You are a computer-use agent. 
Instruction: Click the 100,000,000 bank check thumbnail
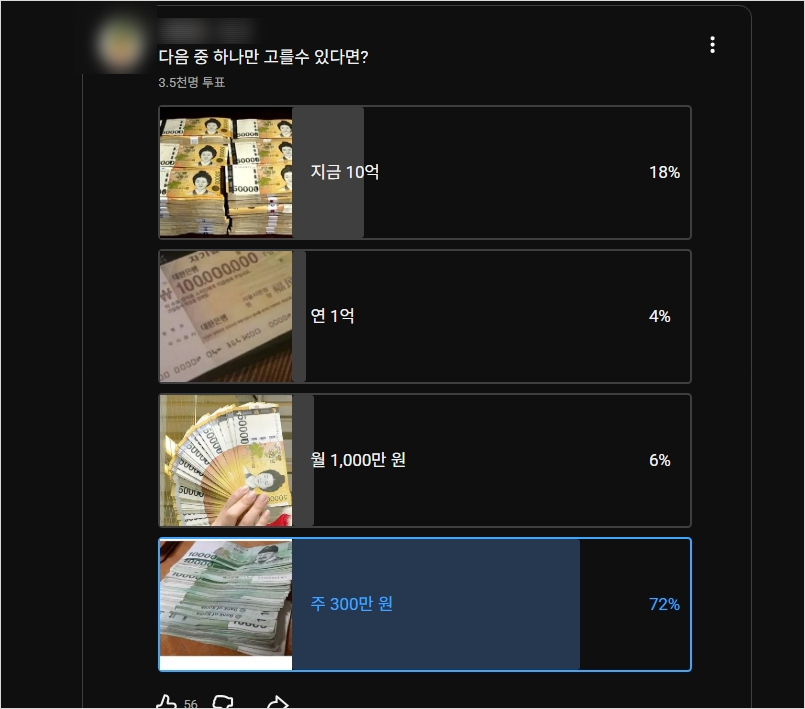pos(226,316)
